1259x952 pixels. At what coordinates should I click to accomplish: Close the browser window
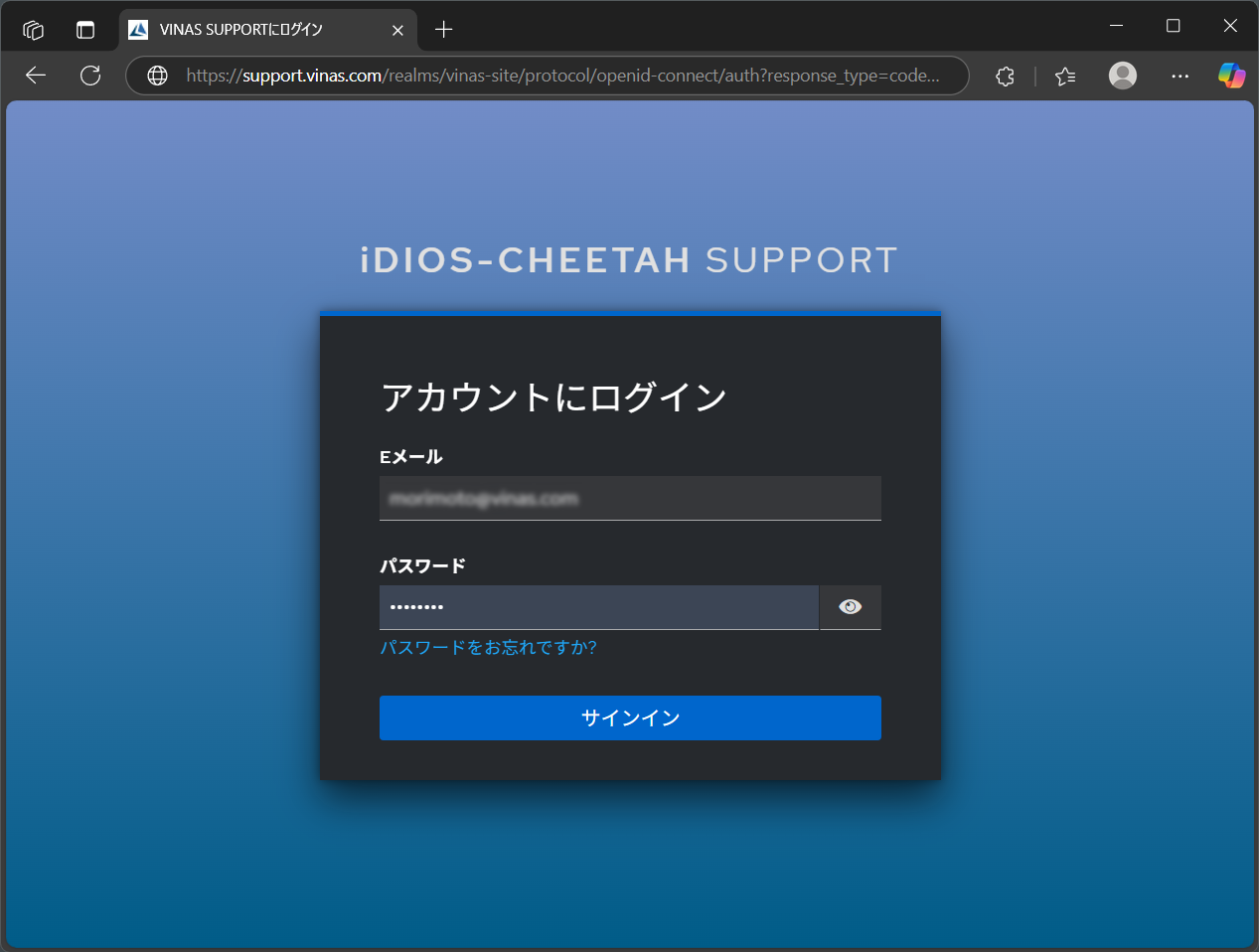pos(1230,26)
